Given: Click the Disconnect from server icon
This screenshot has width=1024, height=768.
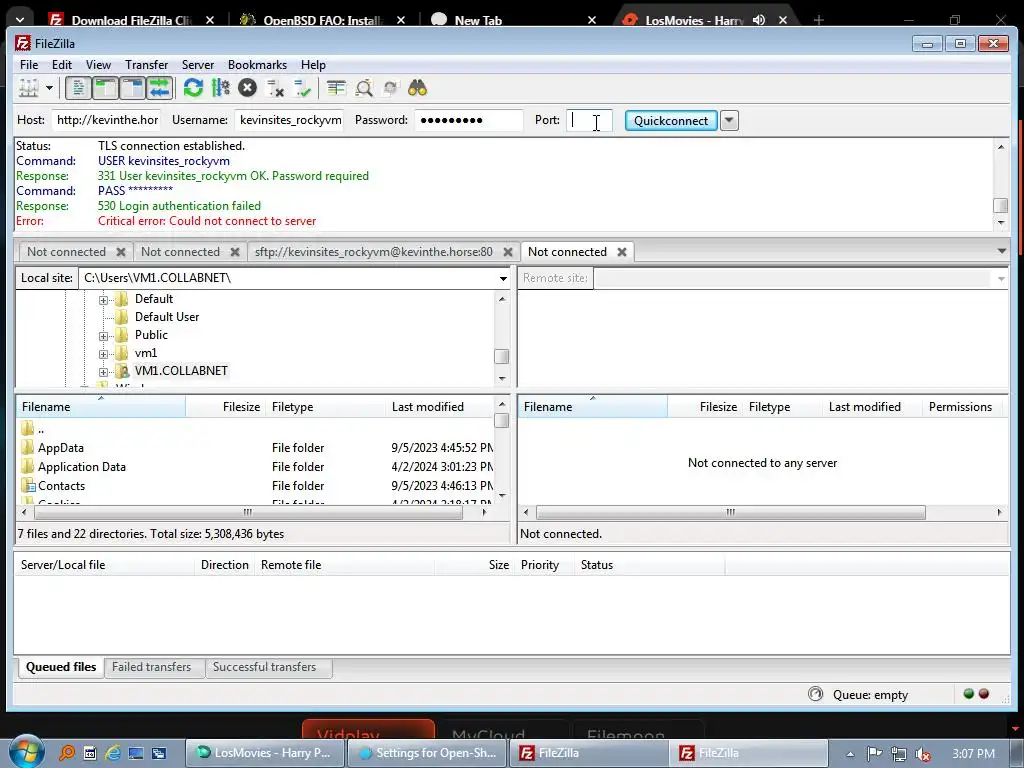Looking at the screenshot, I should [x=275, y=88].
